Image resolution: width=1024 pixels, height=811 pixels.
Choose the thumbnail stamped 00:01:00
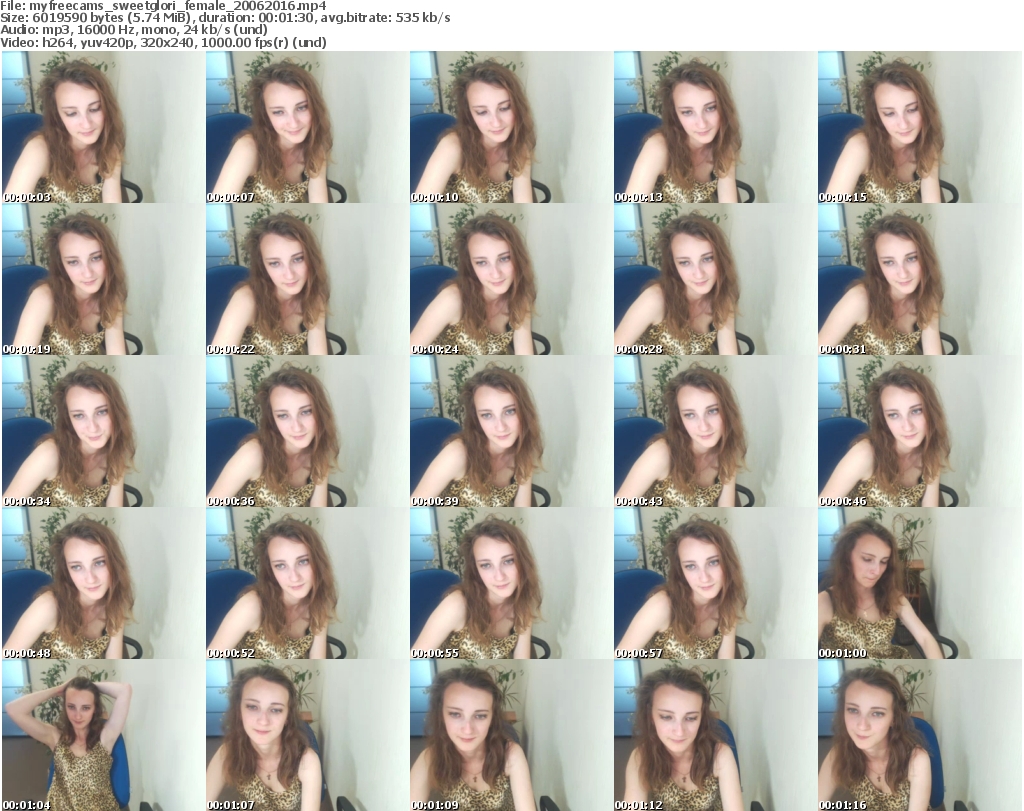click(x=920, y=584)
